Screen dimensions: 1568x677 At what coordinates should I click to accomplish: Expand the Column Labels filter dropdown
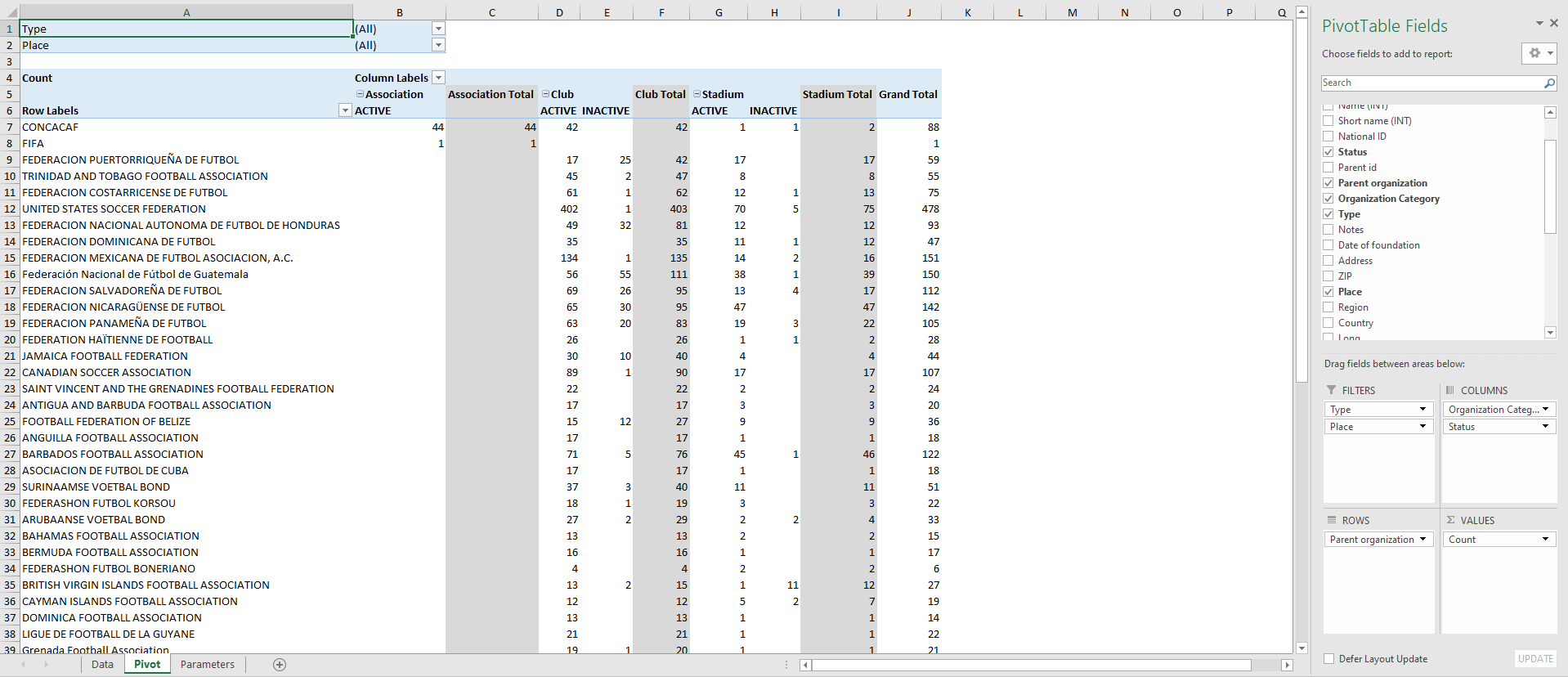pyautogui.click(x=438, y=78)
